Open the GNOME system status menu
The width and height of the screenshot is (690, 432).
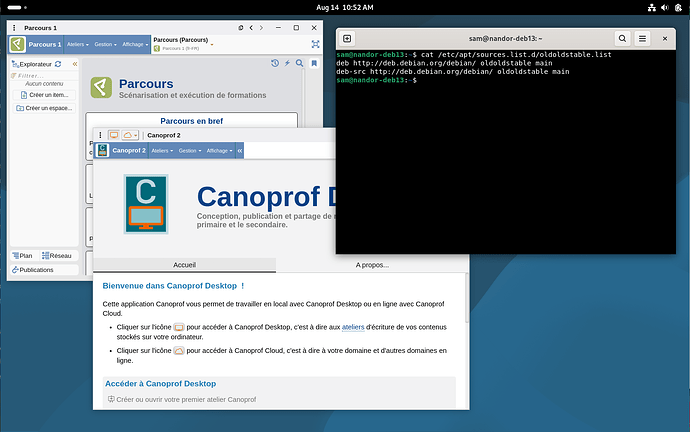point(663,7)
